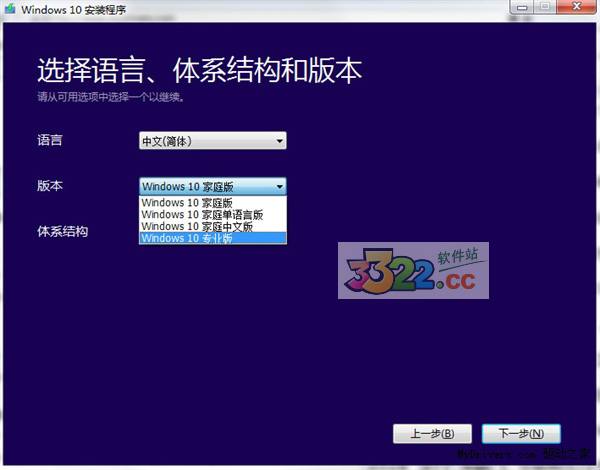Choose Windows 10 家庭单语言版 option

[213, 214]
